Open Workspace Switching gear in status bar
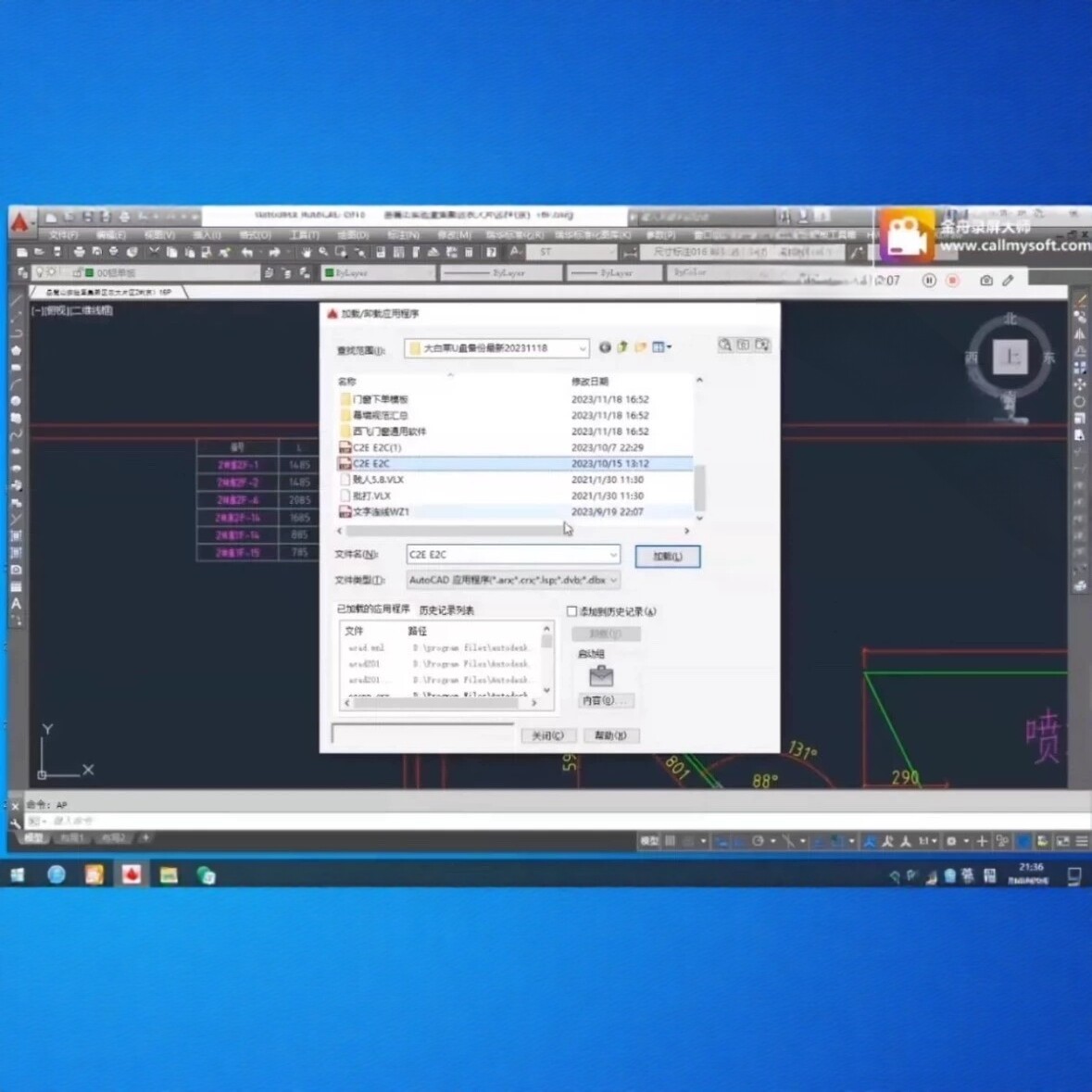 [951, 841]
